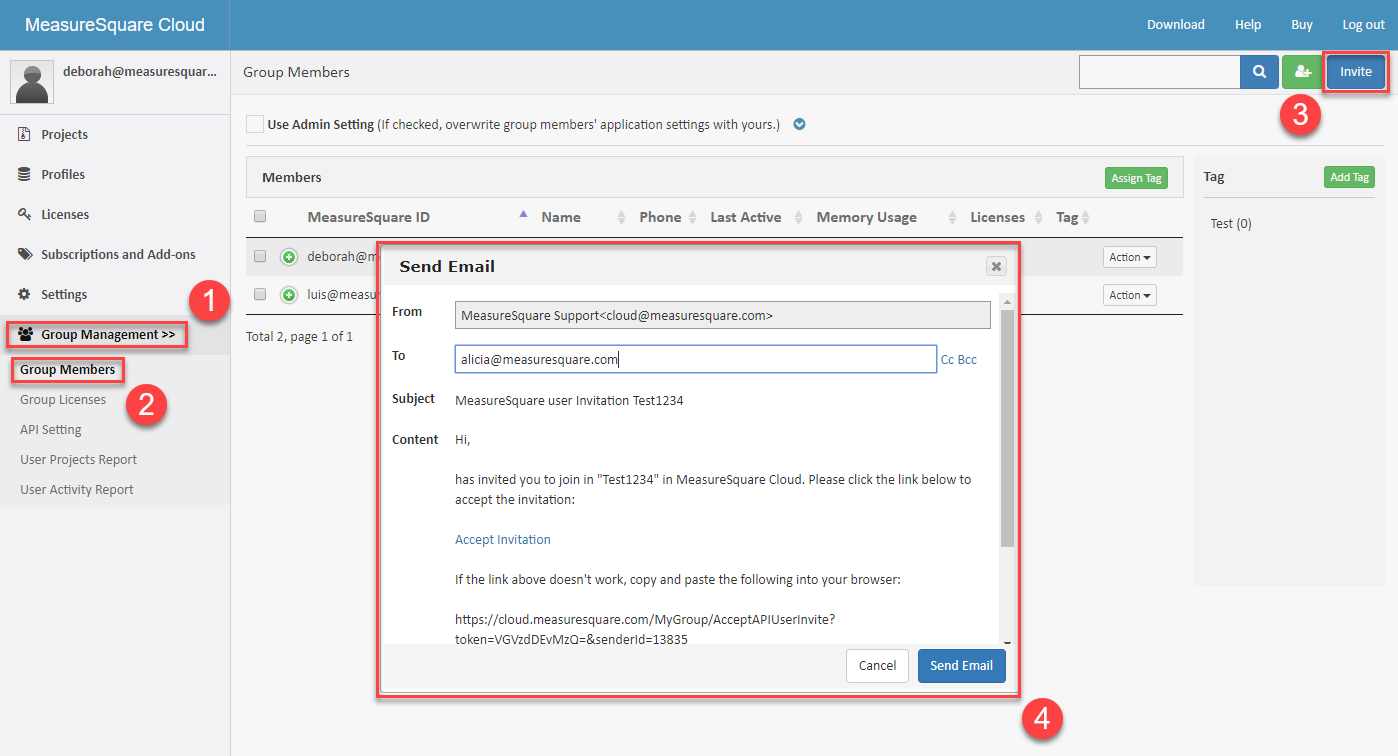Click the Invite button

point(1356,72)
